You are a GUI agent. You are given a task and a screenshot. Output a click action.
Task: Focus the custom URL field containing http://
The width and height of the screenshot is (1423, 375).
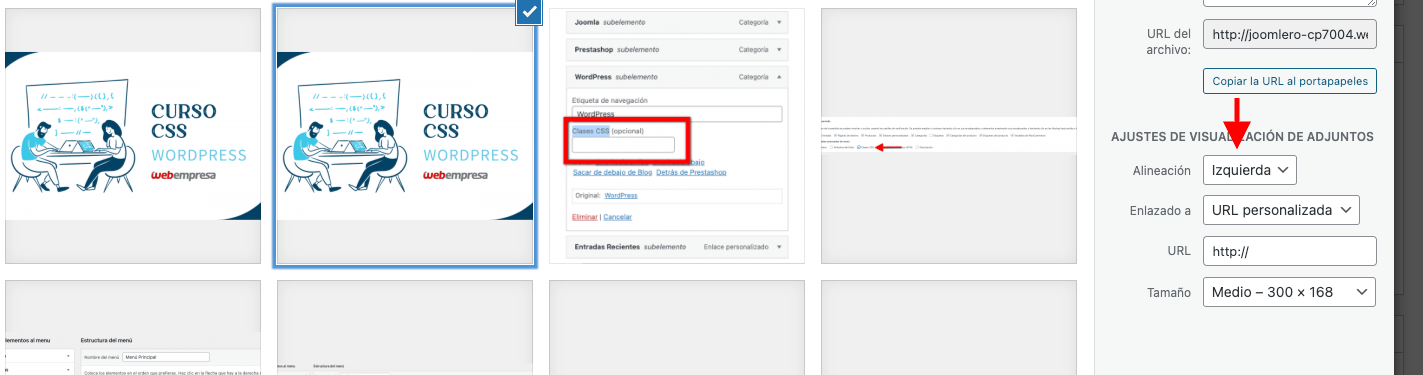pyautogui.click(x=1290, y=251)
